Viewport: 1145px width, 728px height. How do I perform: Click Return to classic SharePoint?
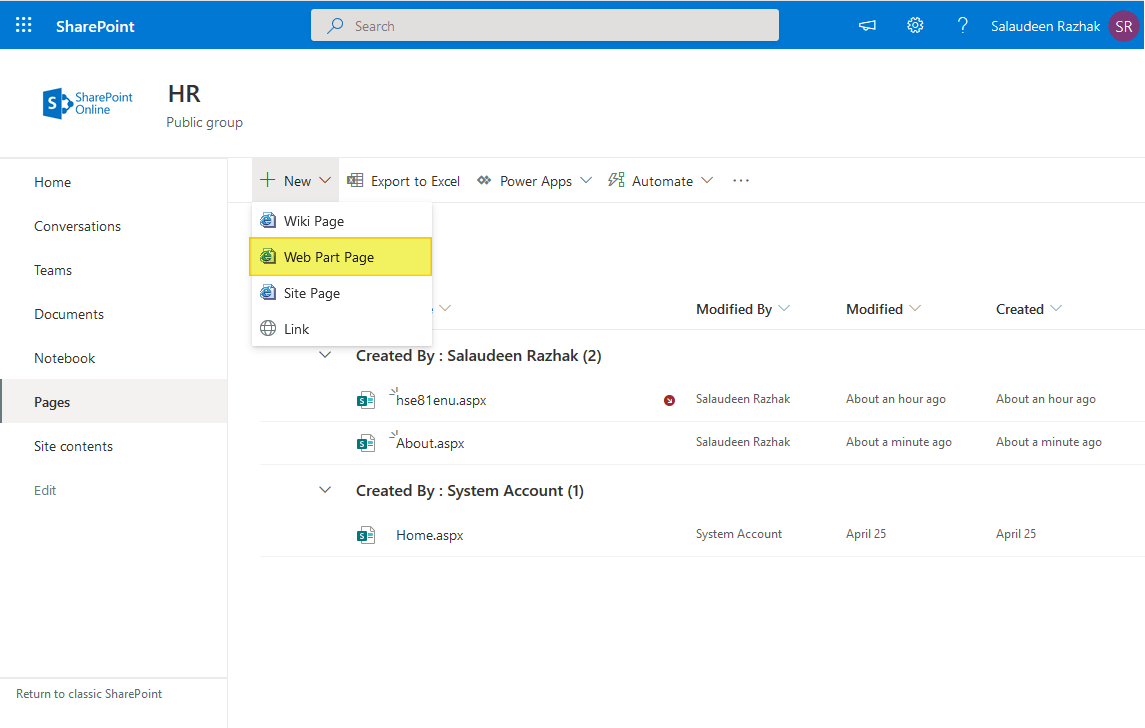click(88, 693)
